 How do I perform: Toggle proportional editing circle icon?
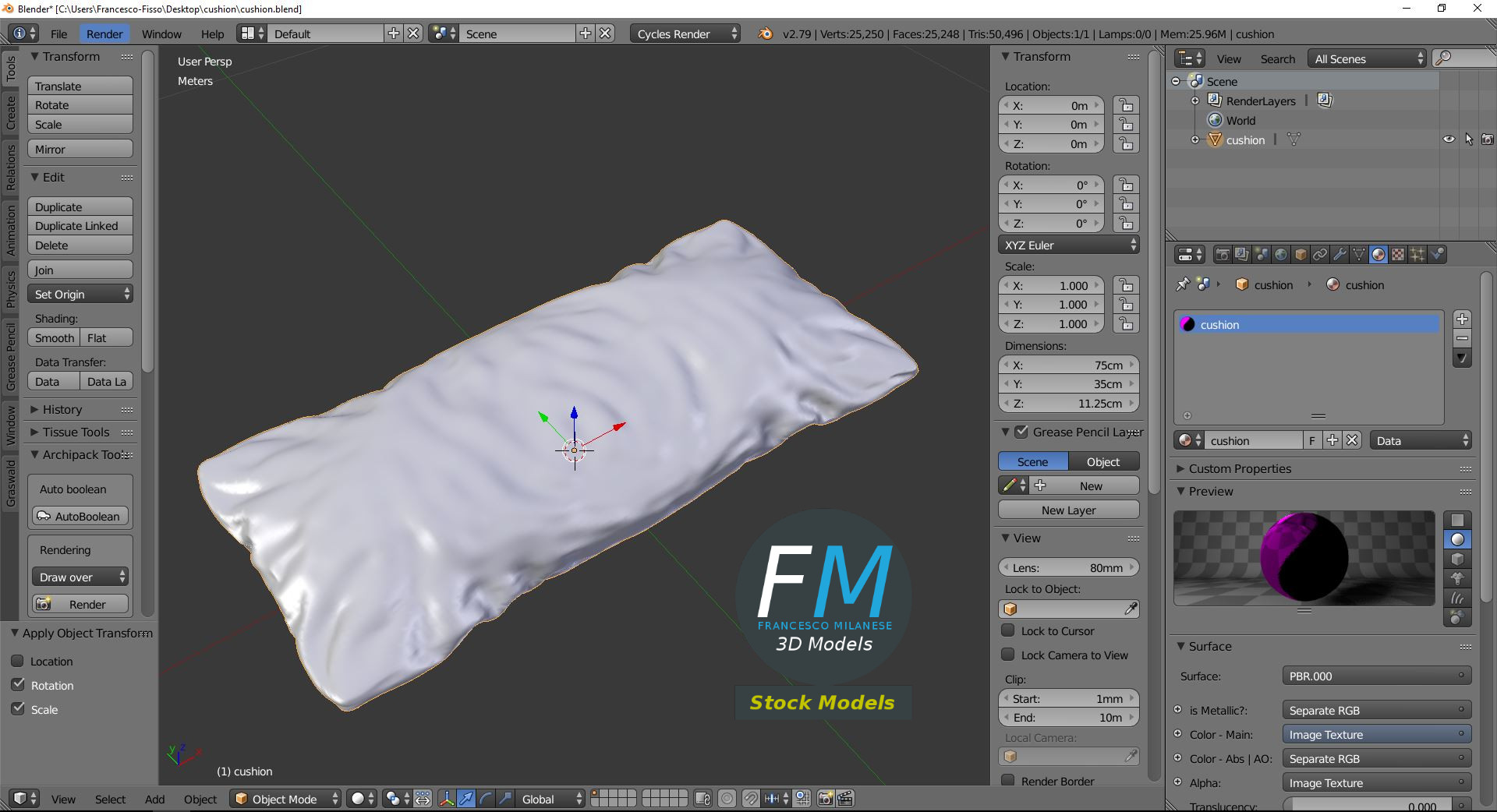pyautogui.click(x=727, y=799)
